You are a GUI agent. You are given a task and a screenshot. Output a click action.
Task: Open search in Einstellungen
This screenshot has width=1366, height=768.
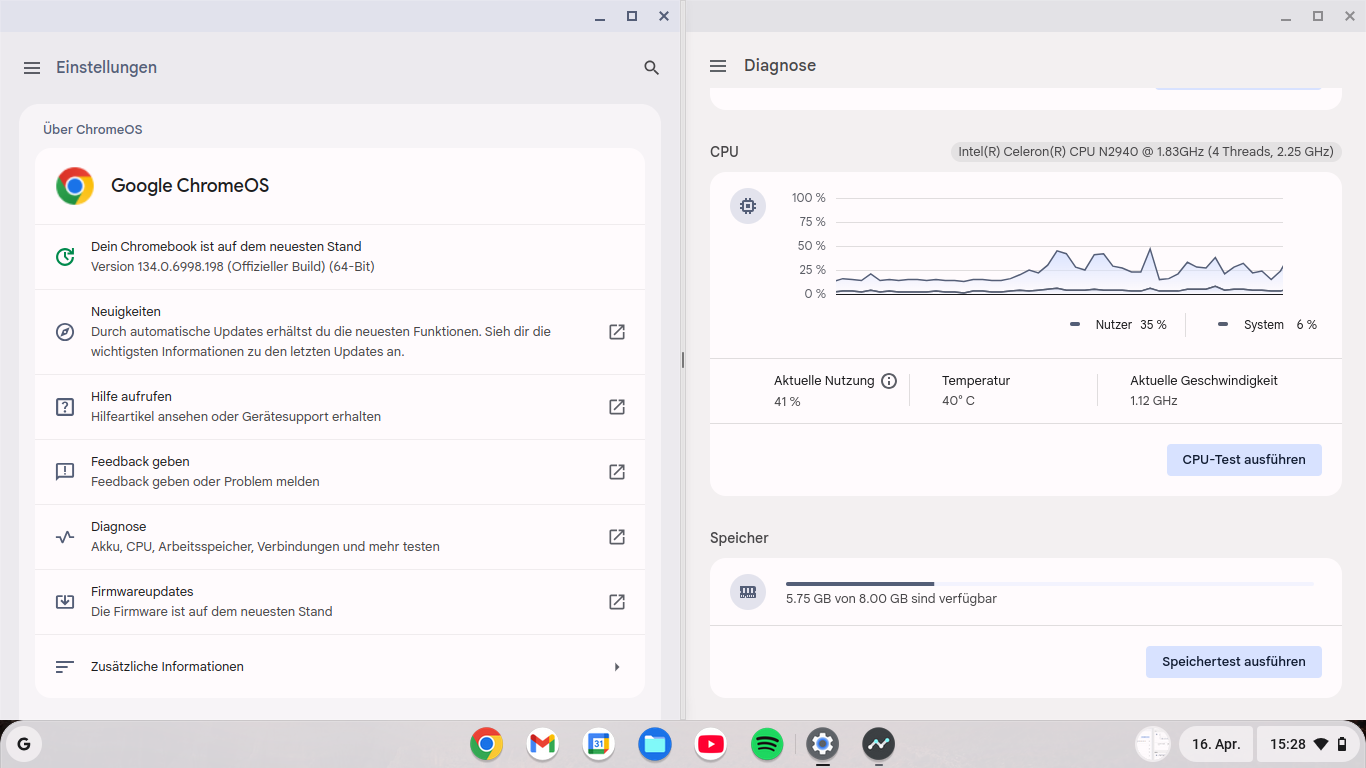click(652, 68)
